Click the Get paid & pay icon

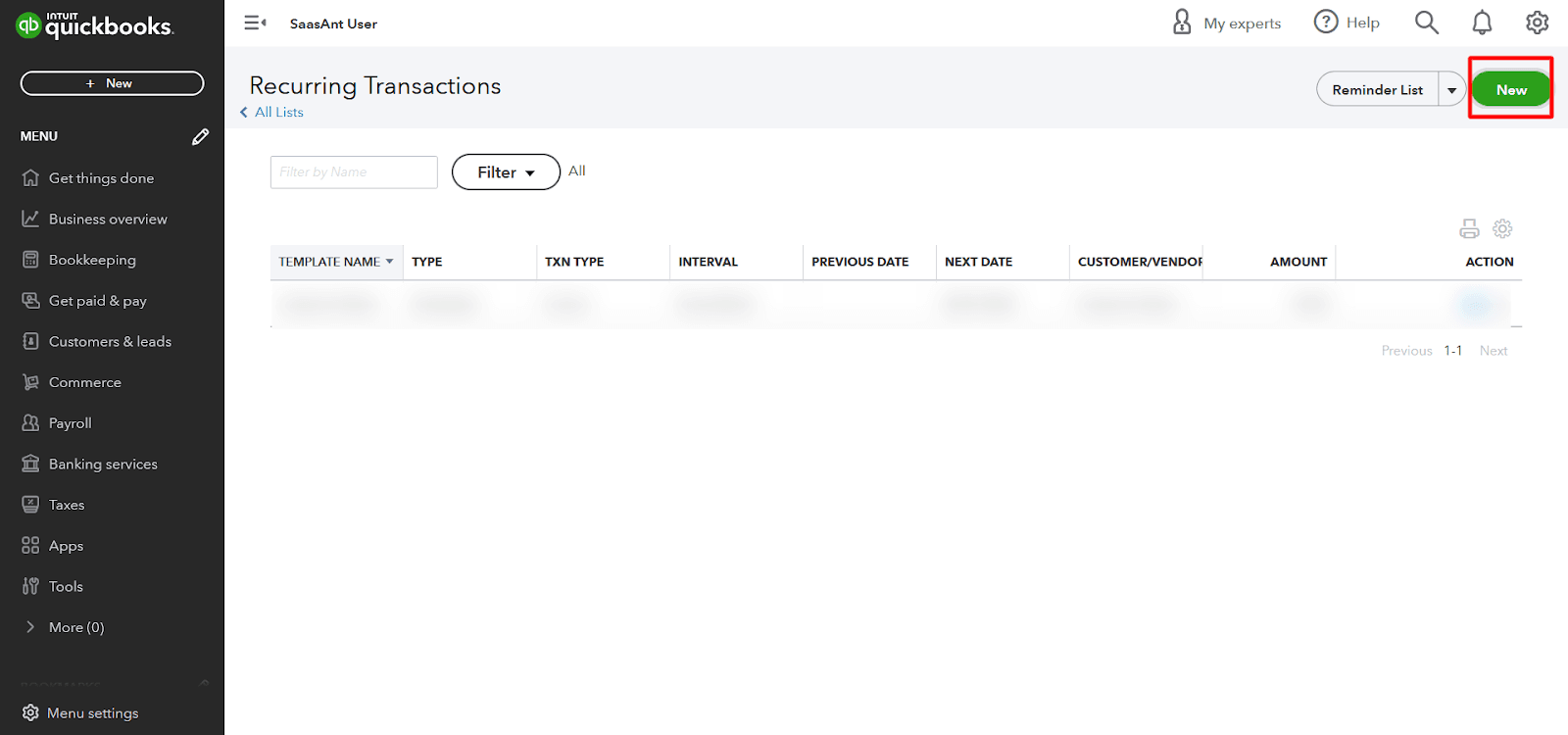point(30,300)
